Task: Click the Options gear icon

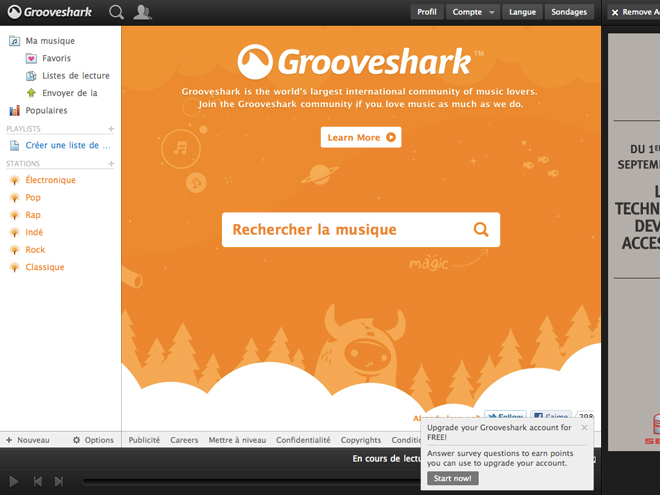Action: point(76,440)
